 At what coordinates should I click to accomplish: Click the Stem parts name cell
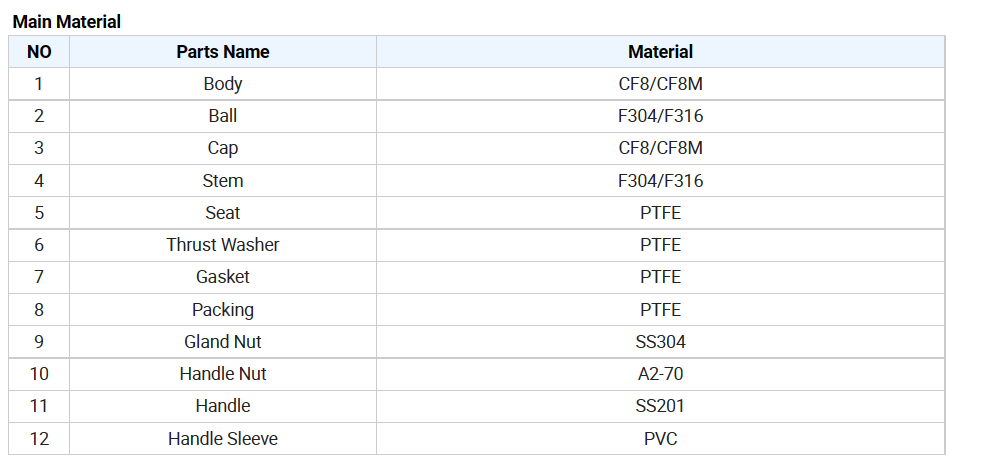(223, 181)
